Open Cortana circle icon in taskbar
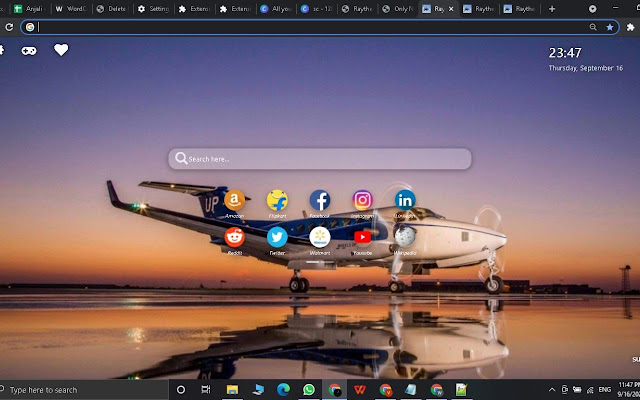Image resolution: width=640 pixels, height=400 pixels. (x=181, y=390)
